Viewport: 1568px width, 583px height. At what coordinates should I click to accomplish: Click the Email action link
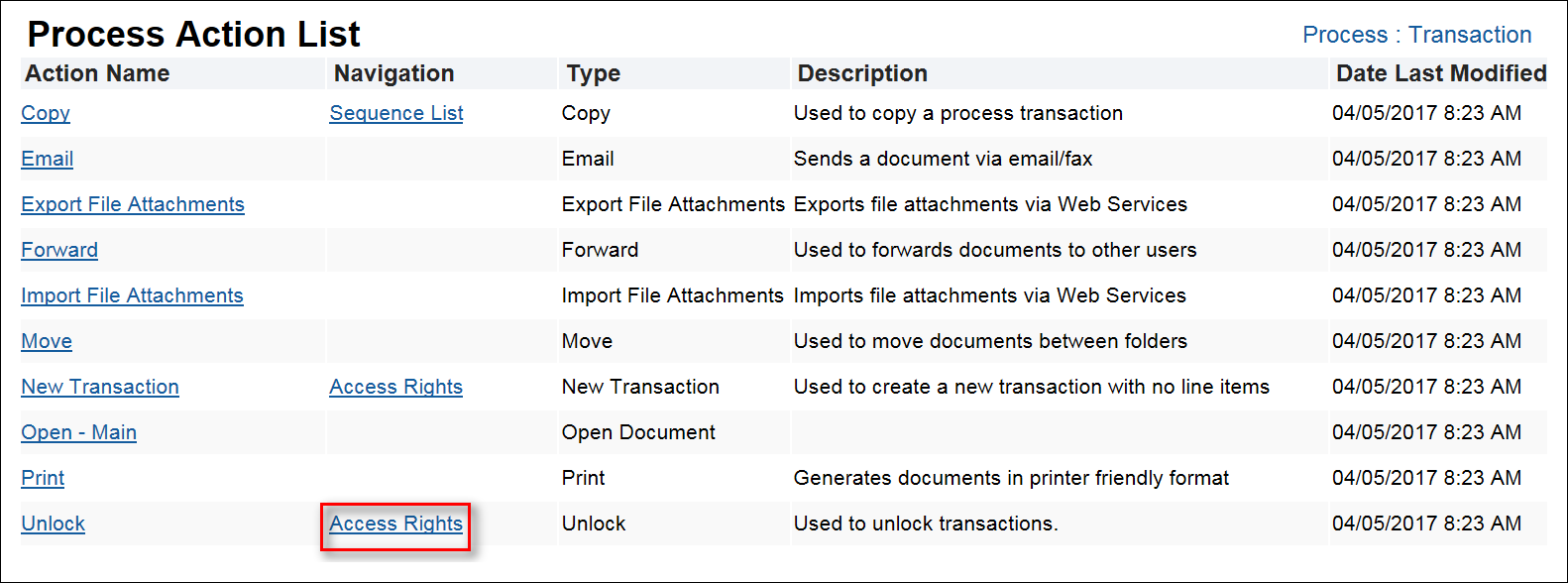[48, 159]
